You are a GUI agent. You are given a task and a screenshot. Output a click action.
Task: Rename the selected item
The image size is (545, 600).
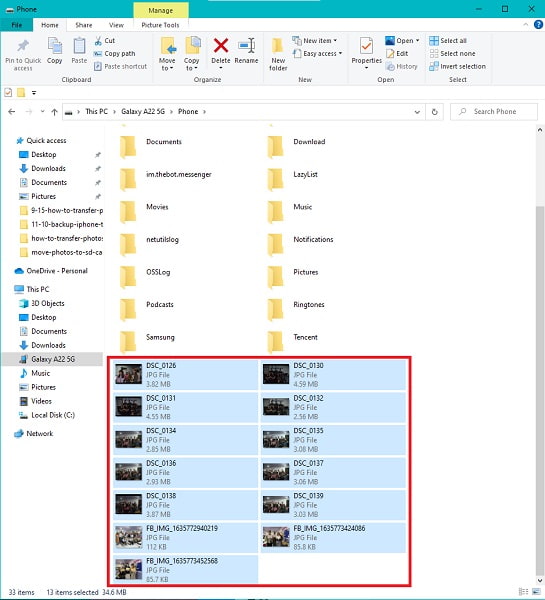tap(246, 51)
